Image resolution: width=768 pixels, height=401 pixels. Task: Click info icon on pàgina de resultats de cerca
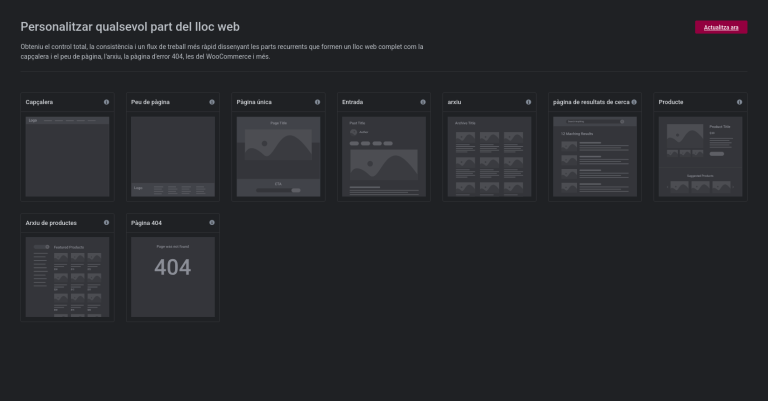(x=634, y=102)
